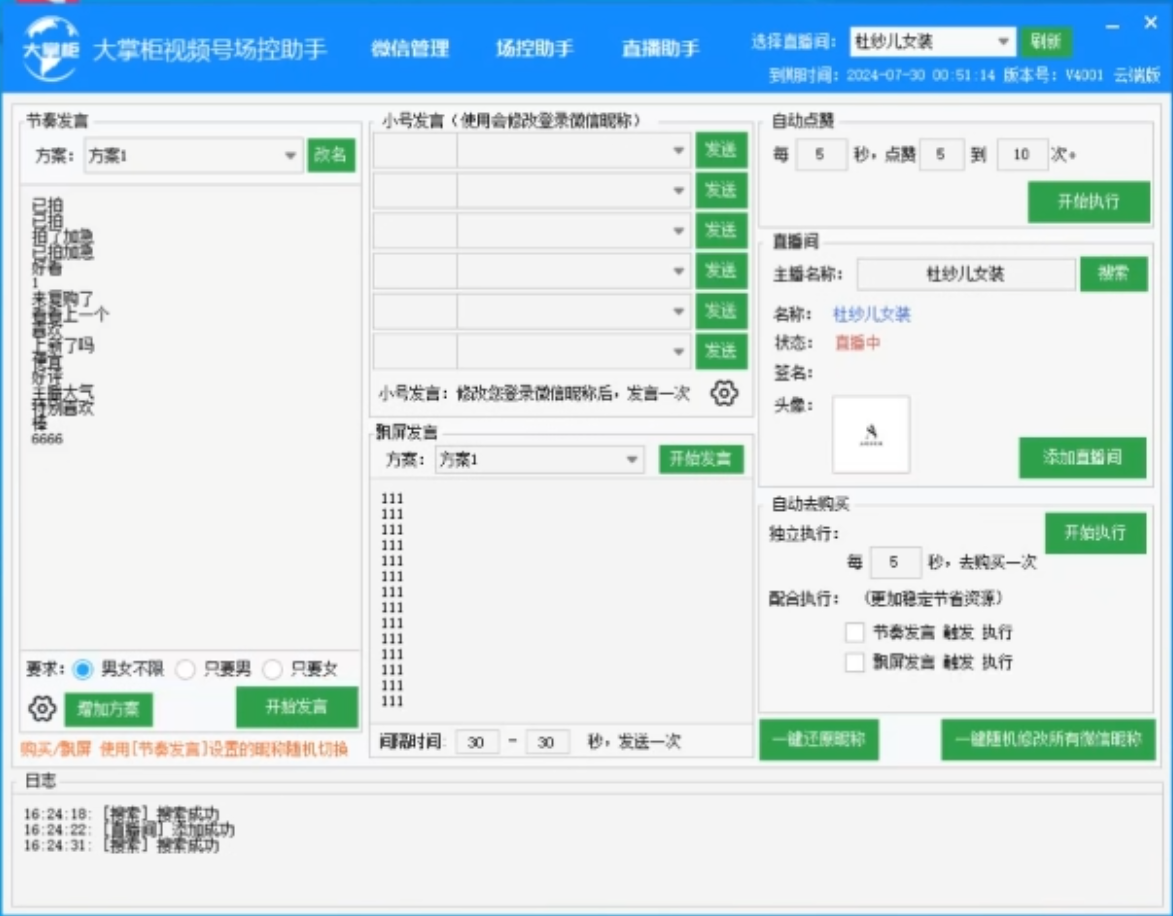Open settings gear beside 增加方案 button
The image size is (1173, 916).
coord(42,709)
